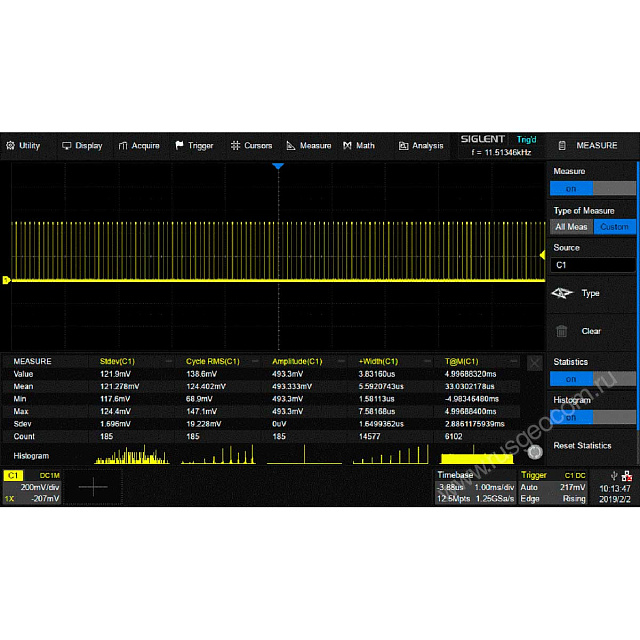Open the Source C1 dropdown
This screenshot has height=640, width=640.
tap(593, 265)
